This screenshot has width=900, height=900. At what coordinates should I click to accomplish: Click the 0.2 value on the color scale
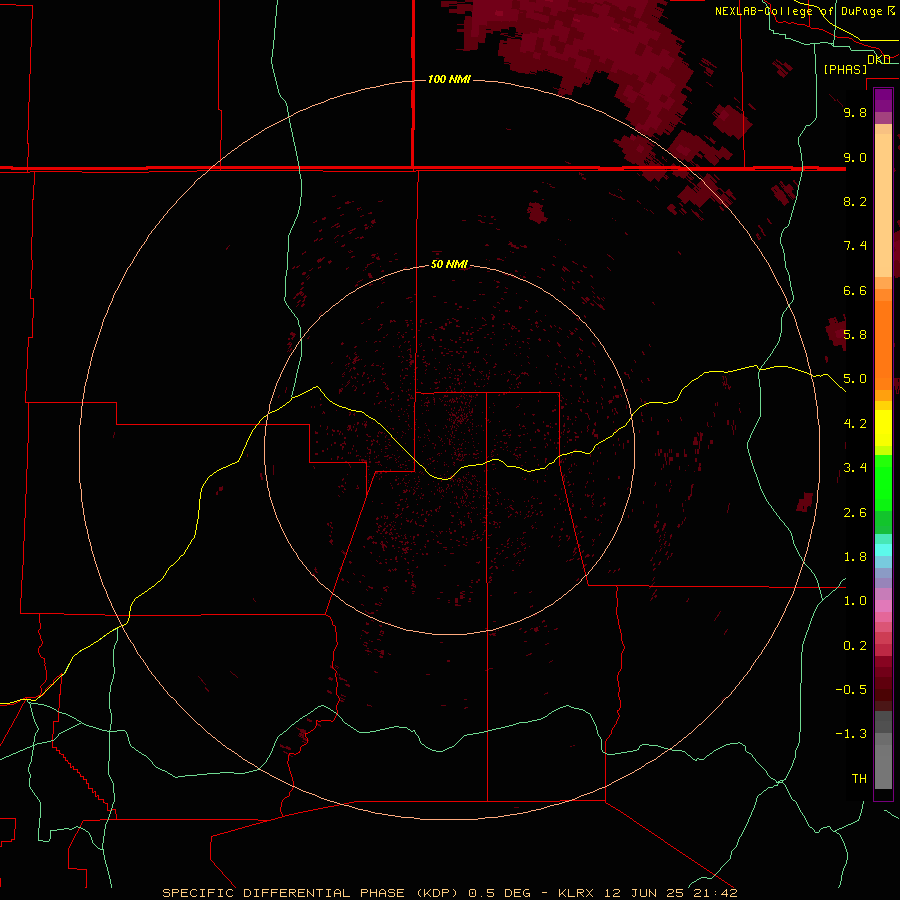(x=855, y=646)
